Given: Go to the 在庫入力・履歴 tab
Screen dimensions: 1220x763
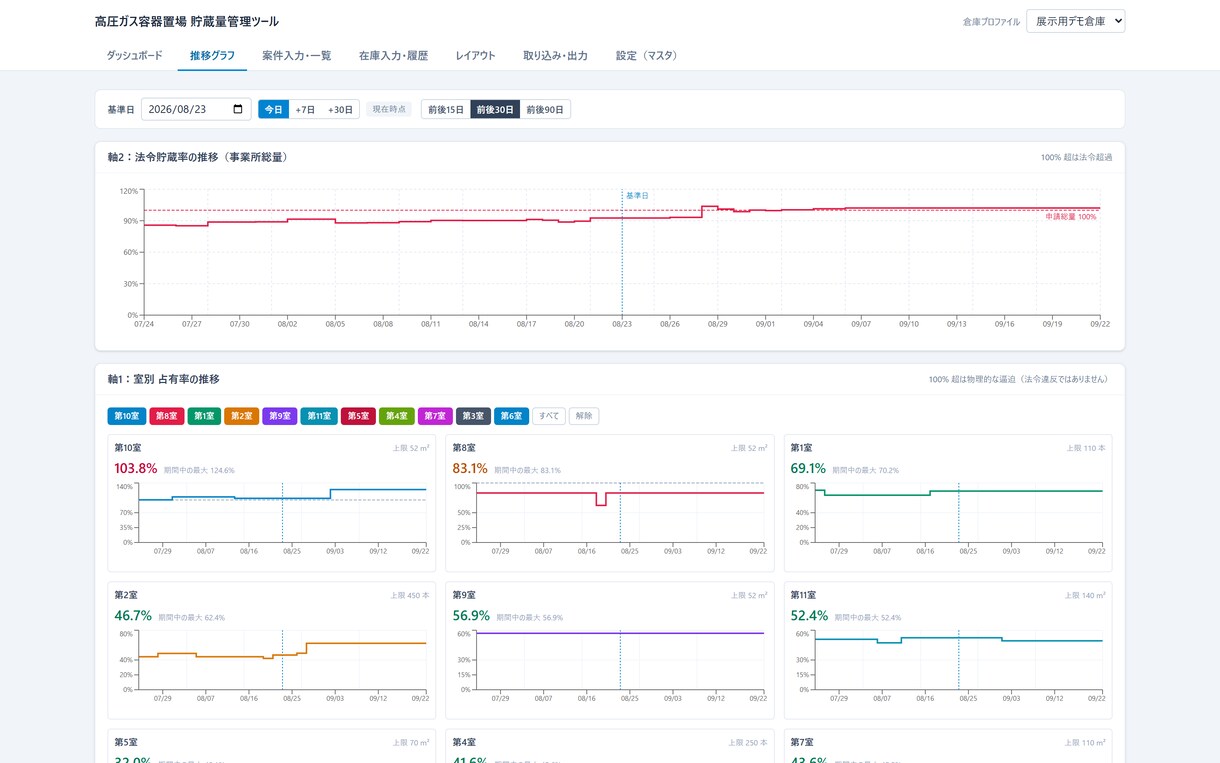Looking at the screenshot, I should pos(393,56).
